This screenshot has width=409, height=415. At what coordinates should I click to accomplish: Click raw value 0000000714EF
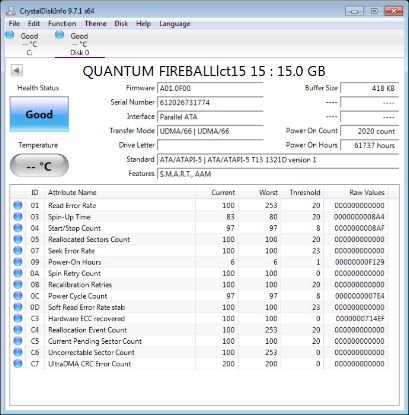coord(360,319)
